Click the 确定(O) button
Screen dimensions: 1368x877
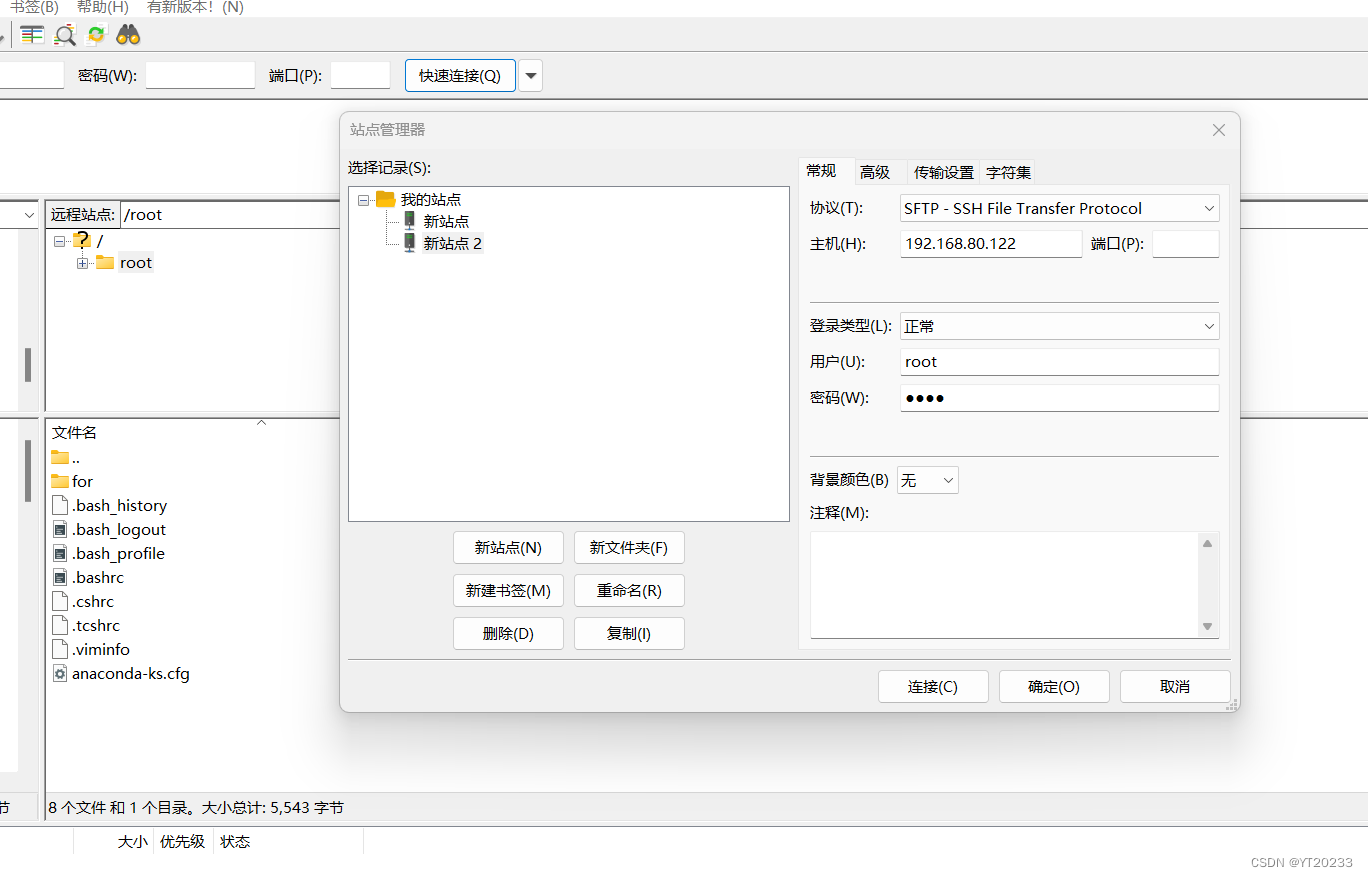[x=1054, y=687]
